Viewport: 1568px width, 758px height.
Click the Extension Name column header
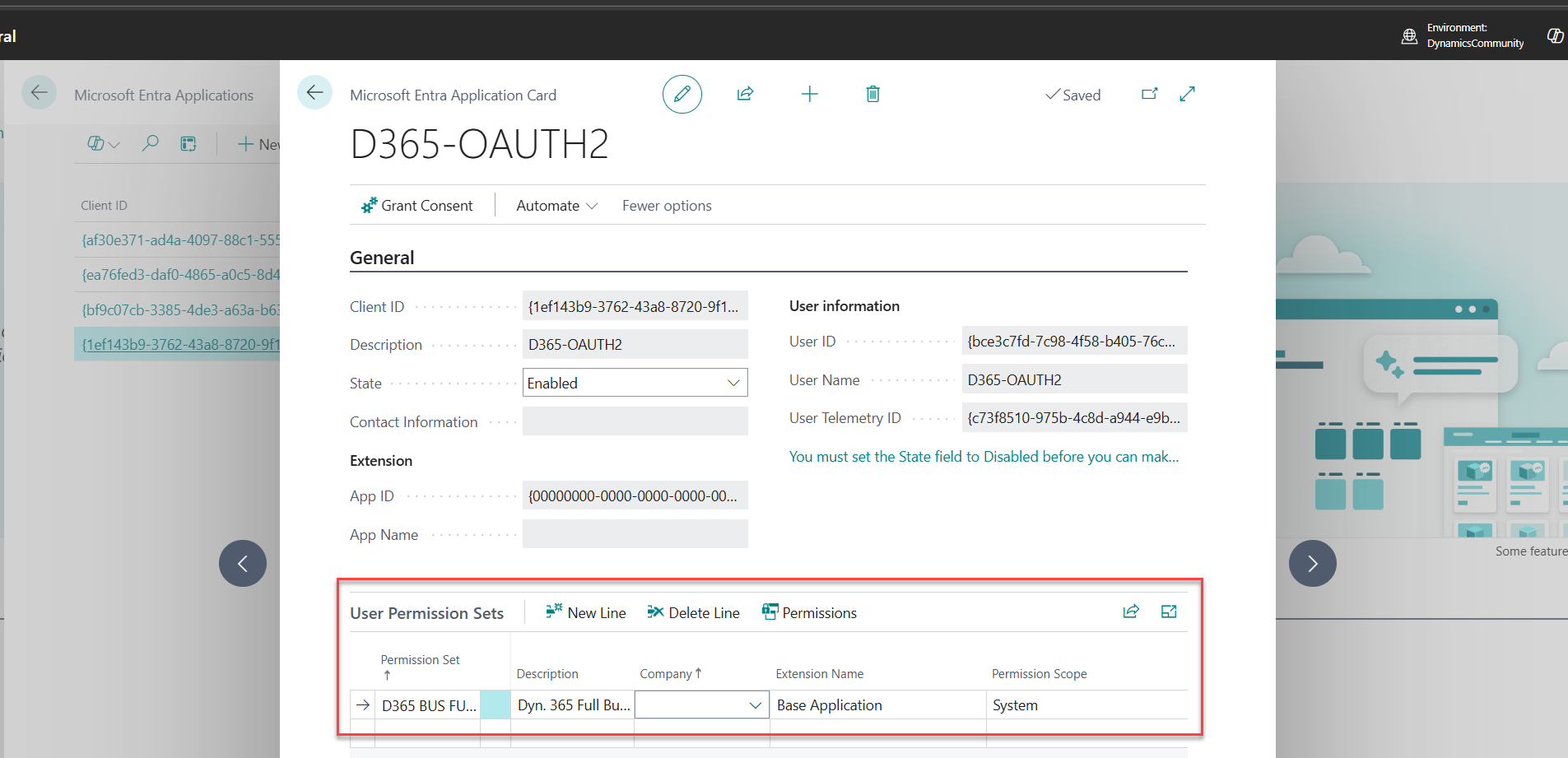pos(819,673)
